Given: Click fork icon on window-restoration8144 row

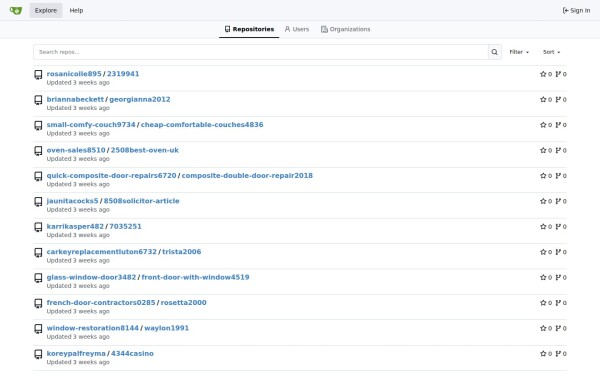Looking at the screenshot, I should (558, 328).
